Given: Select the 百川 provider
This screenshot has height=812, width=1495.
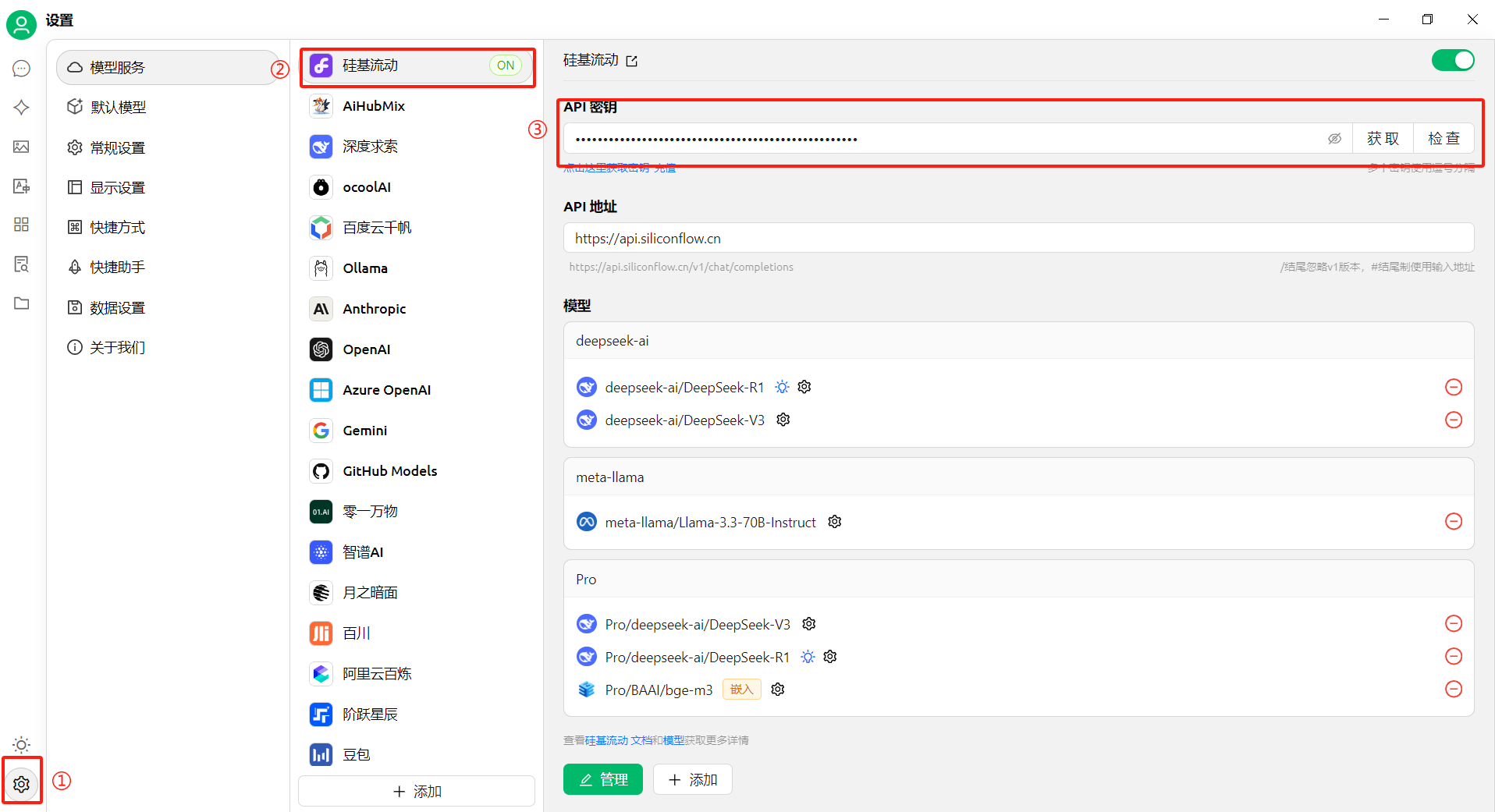Looking at the screenshot, I should (x=417, y=633).
